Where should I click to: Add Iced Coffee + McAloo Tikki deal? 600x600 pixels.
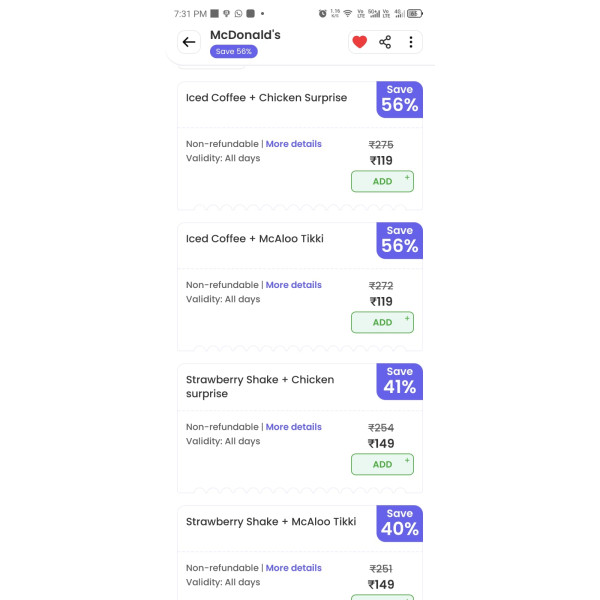point(382,322)
